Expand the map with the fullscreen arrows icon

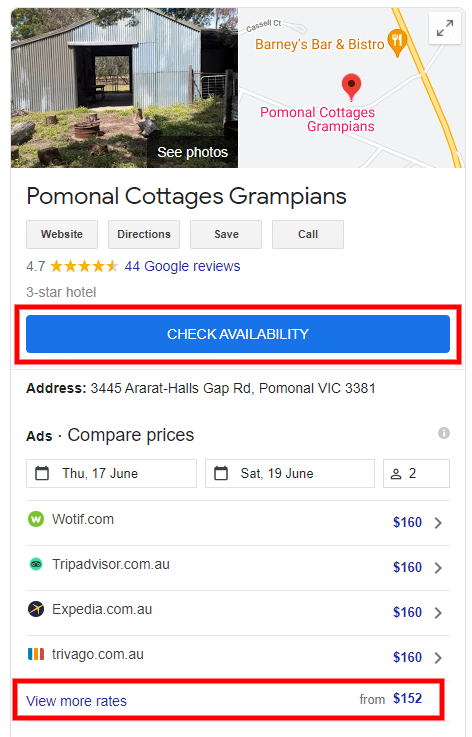click(444, 28)
